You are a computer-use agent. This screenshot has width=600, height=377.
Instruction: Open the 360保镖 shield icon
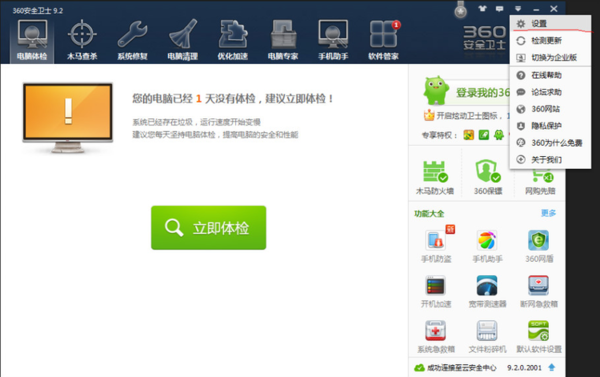tap(488, 177)
